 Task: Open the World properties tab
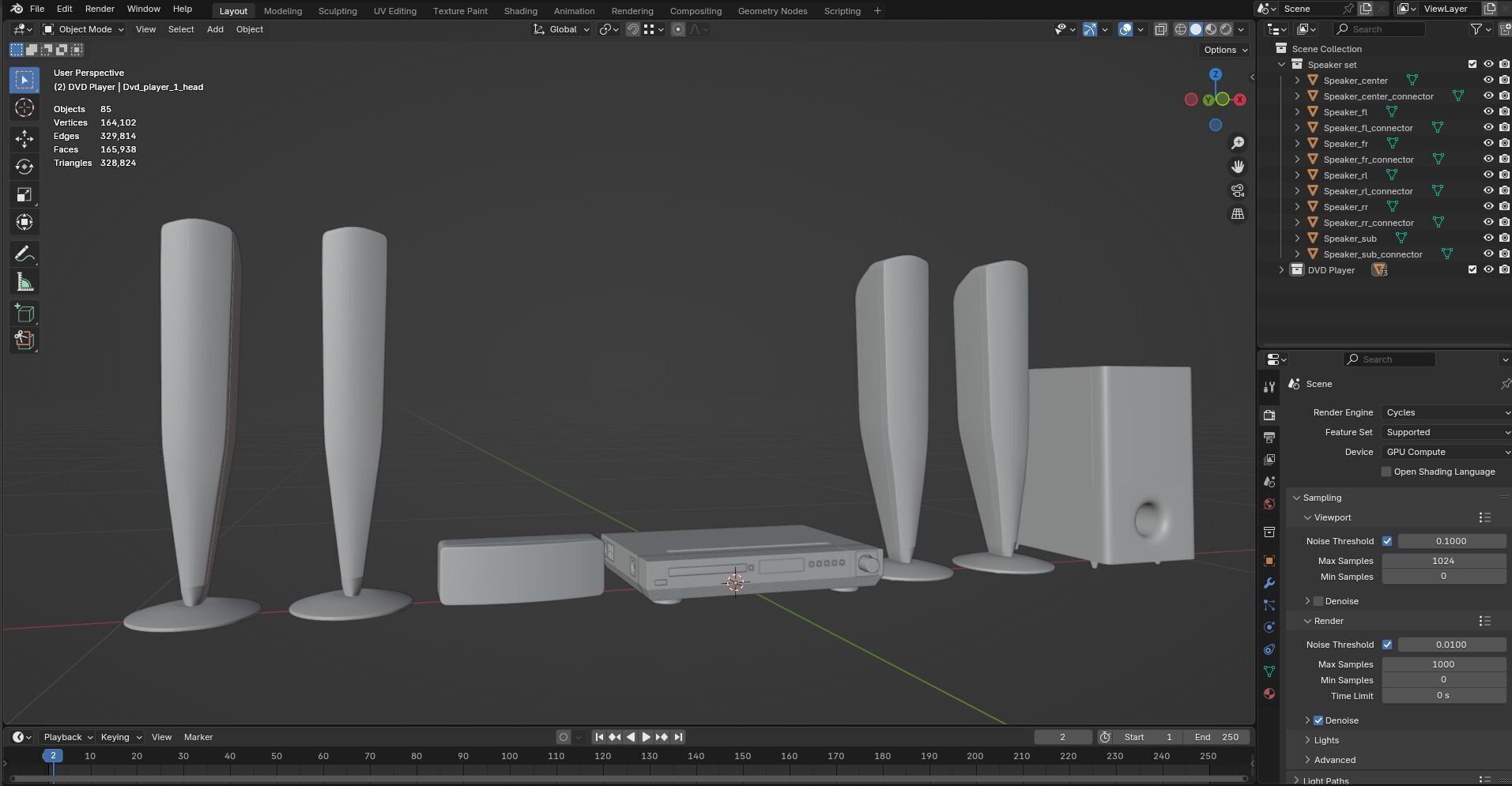pos(1269,504)
